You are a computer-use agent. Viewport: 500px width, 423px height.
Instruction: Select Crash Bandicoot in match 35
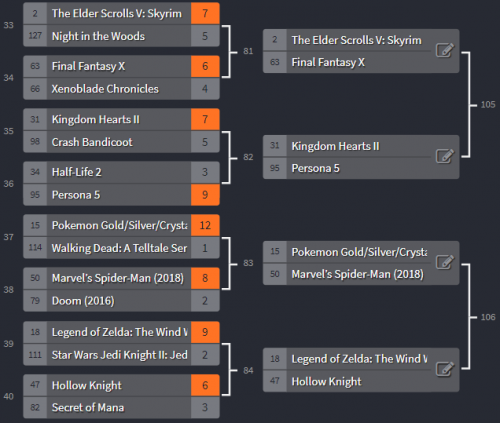click(x=121, y=142)
